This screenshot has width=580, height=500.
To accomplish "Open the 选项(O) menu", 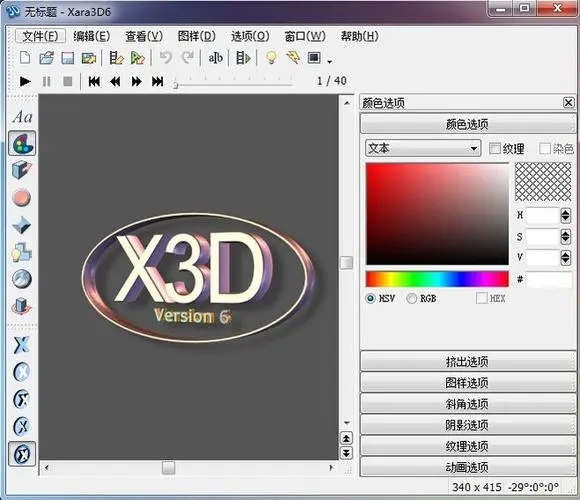I will click(x=250, y=36).
